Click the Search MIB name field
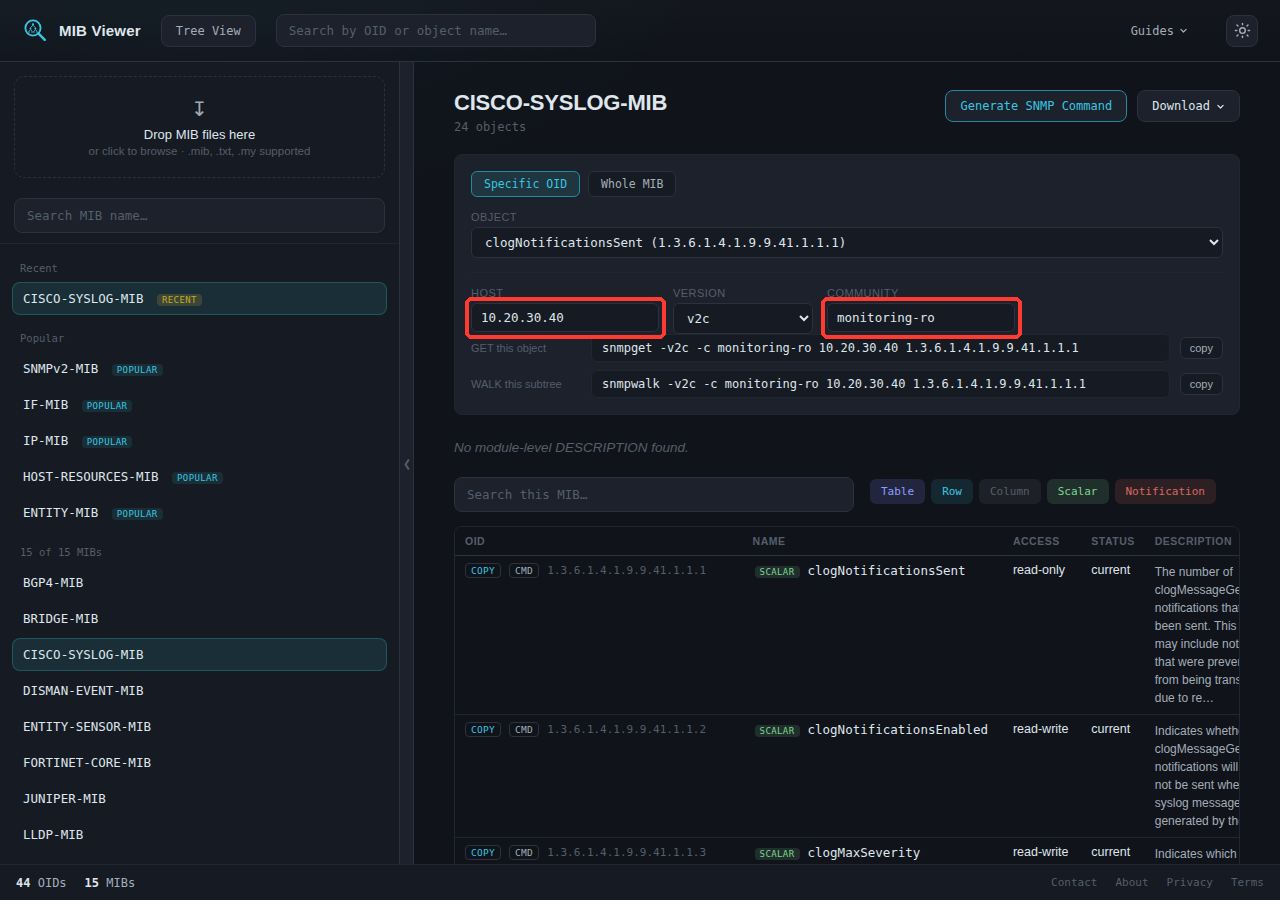 point(199,216)
